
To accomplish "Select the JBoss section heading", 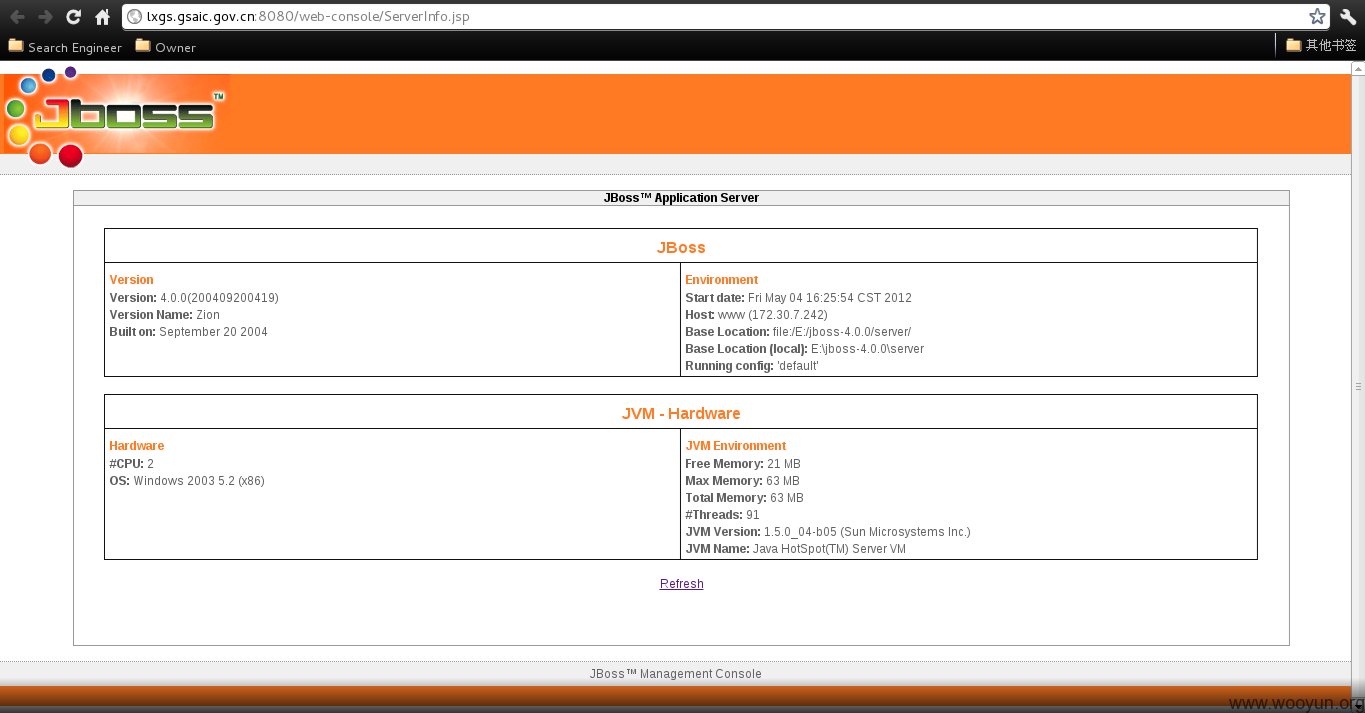I will pos(681,247).
